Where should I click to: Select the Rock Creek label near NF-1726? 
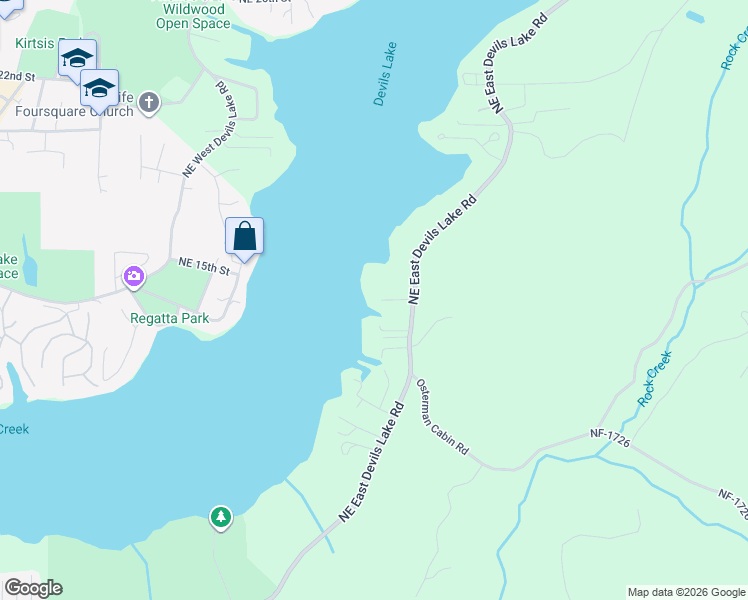coord(654,379)
